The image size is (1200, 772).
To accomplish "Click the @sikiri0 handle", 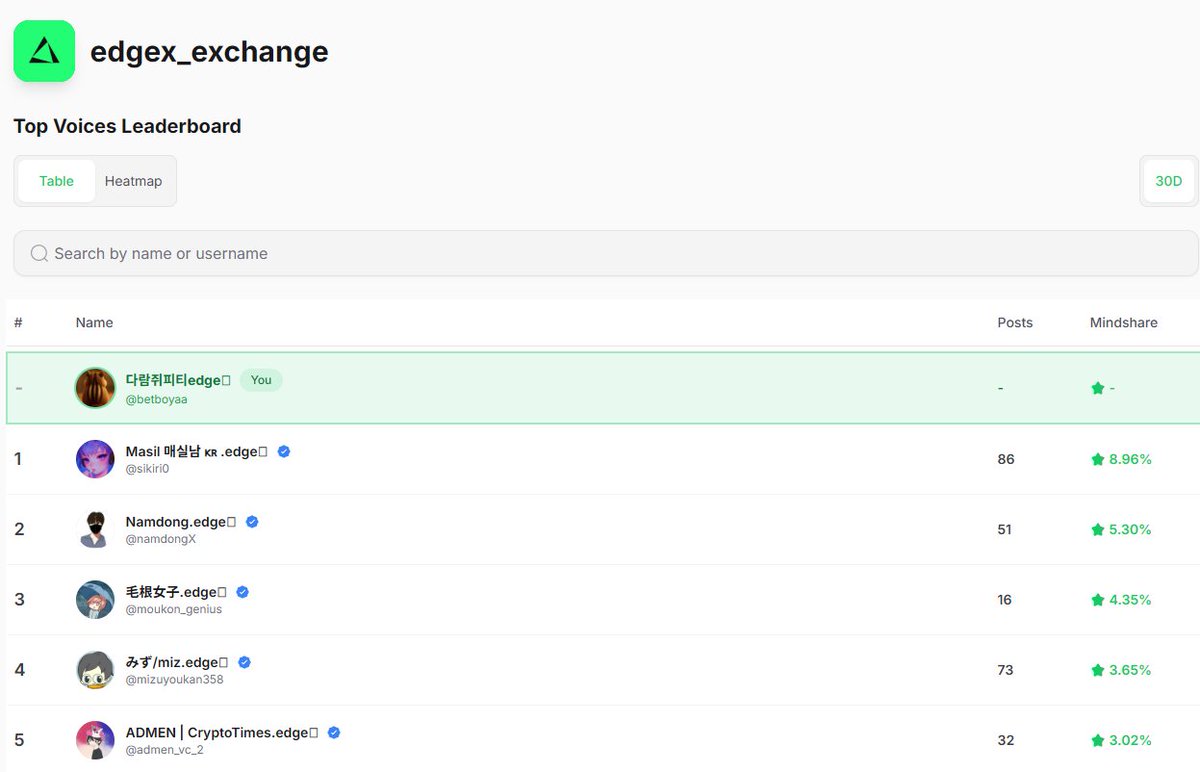I will coord(148,469).
